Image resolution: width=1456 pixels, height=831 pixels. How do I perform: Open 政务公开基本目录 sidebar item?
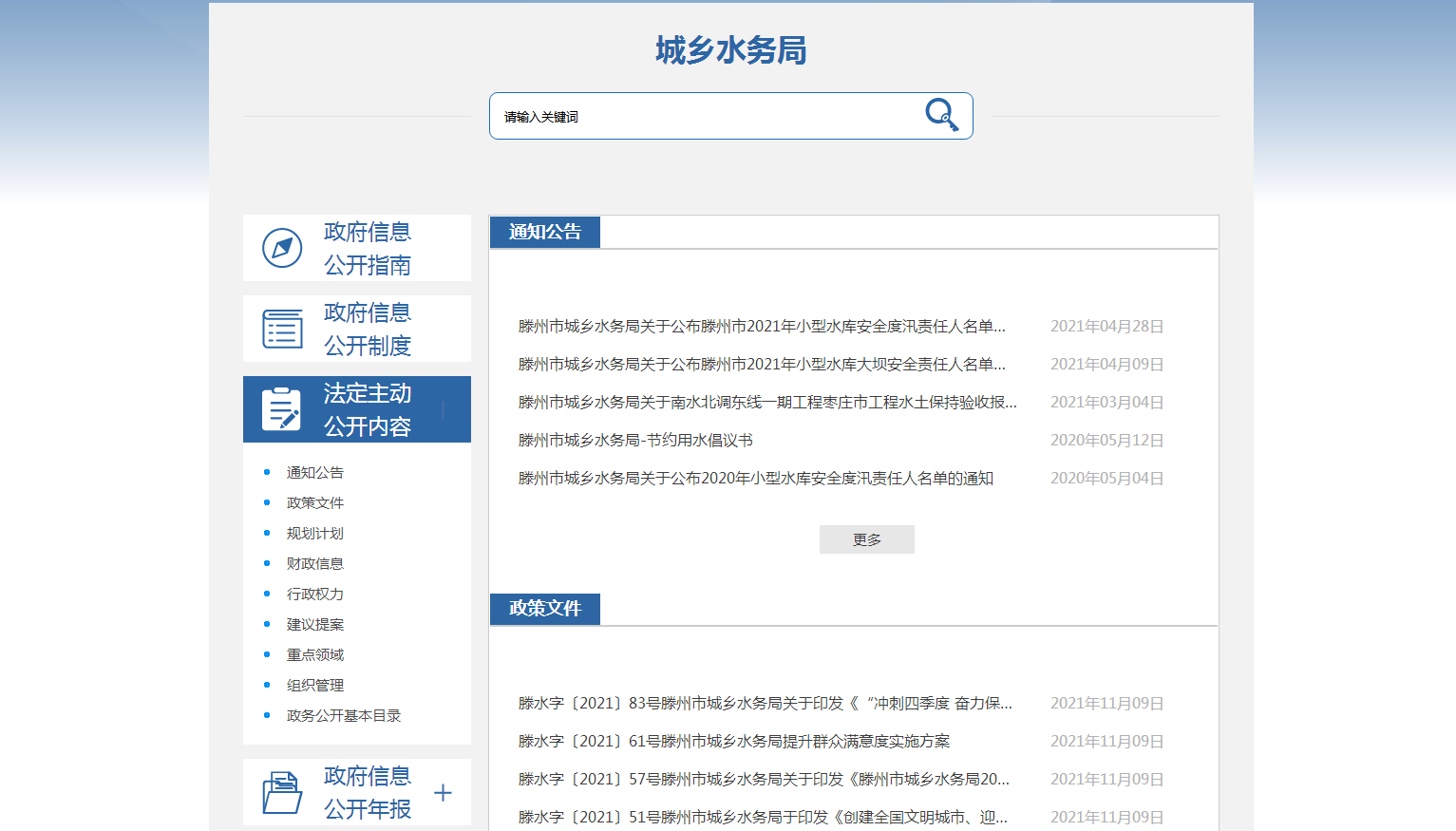pos(344,715)
